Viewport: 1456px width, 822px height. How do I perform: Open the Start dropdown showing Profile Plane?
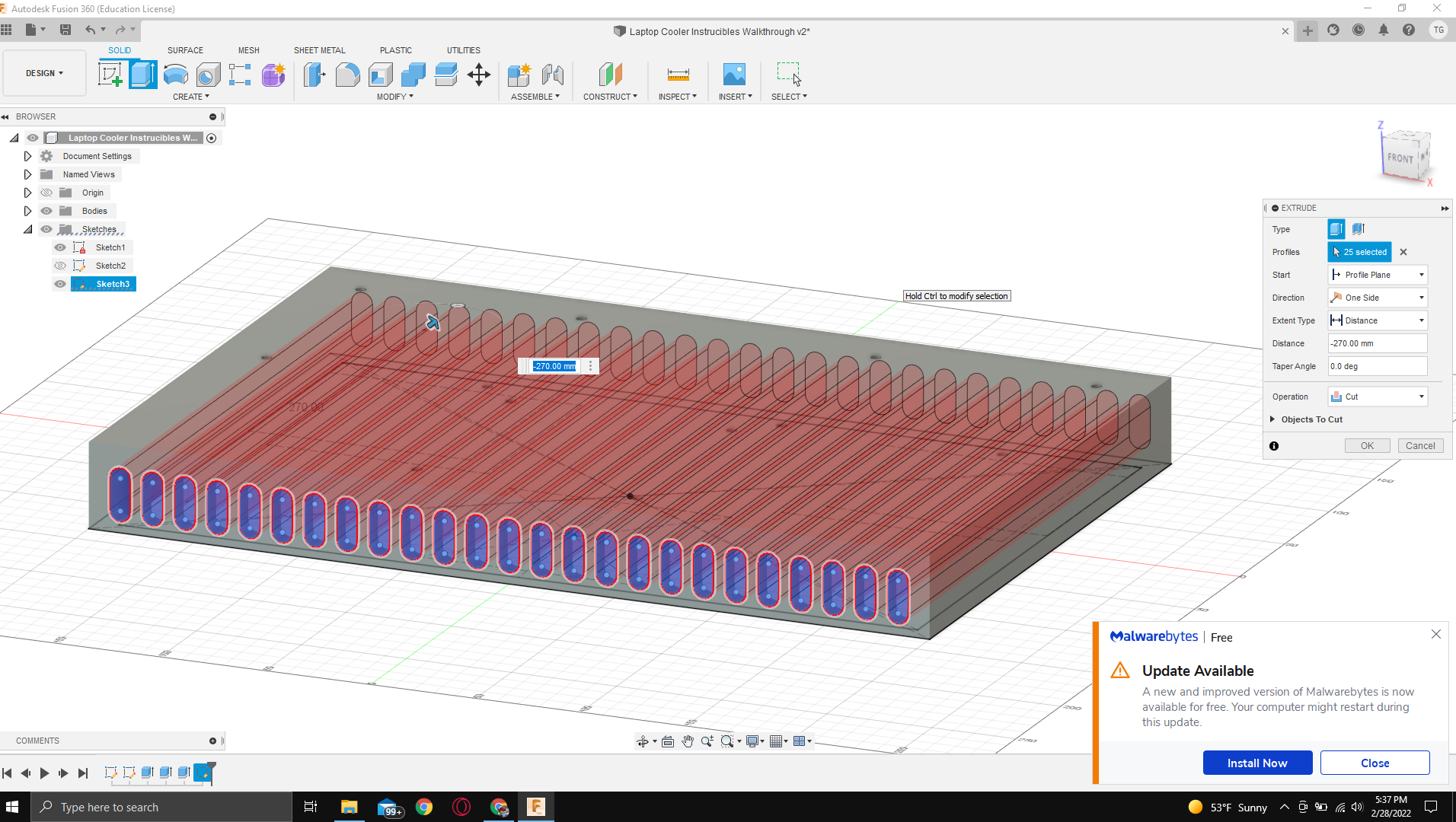pos(1378,275)
